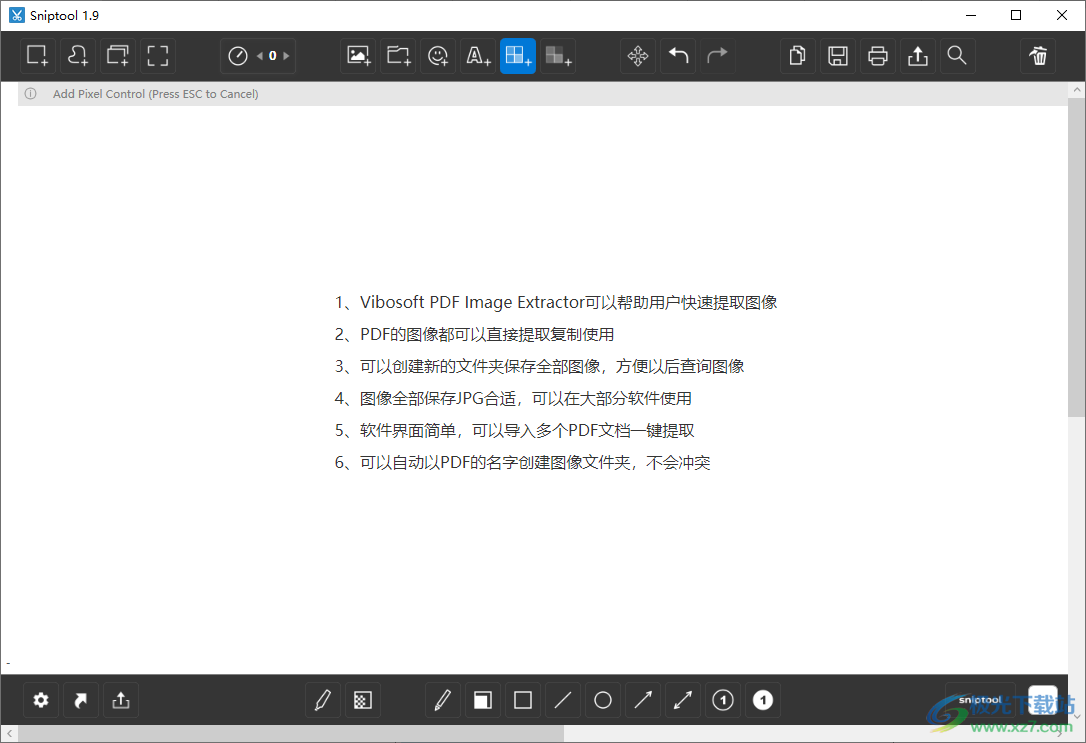Select the freeform snip tool

pos(77,56)
